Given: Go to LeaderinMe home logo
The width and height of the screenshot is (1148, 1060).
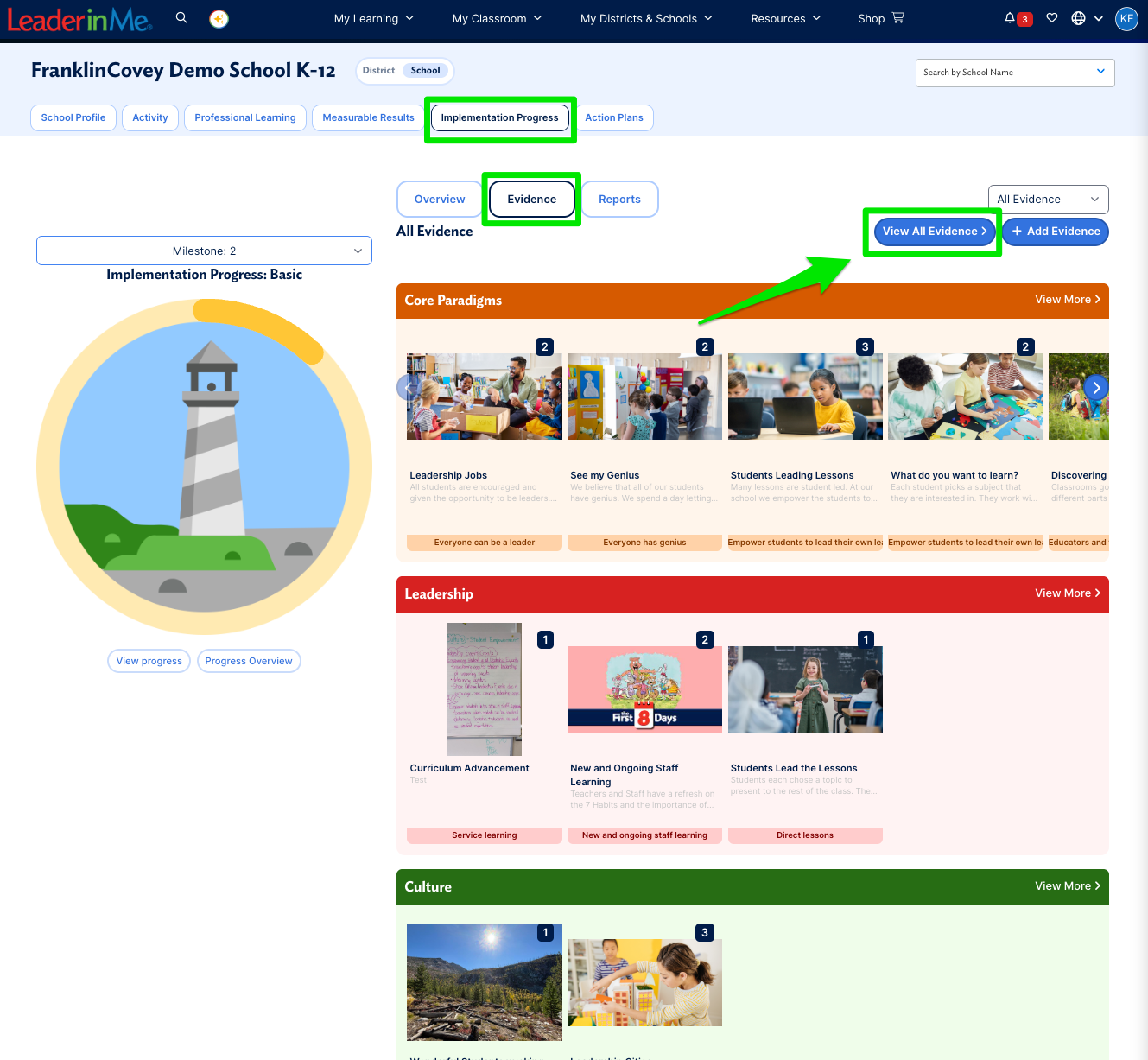Looking at the screenshot, I should click(79, 19).
